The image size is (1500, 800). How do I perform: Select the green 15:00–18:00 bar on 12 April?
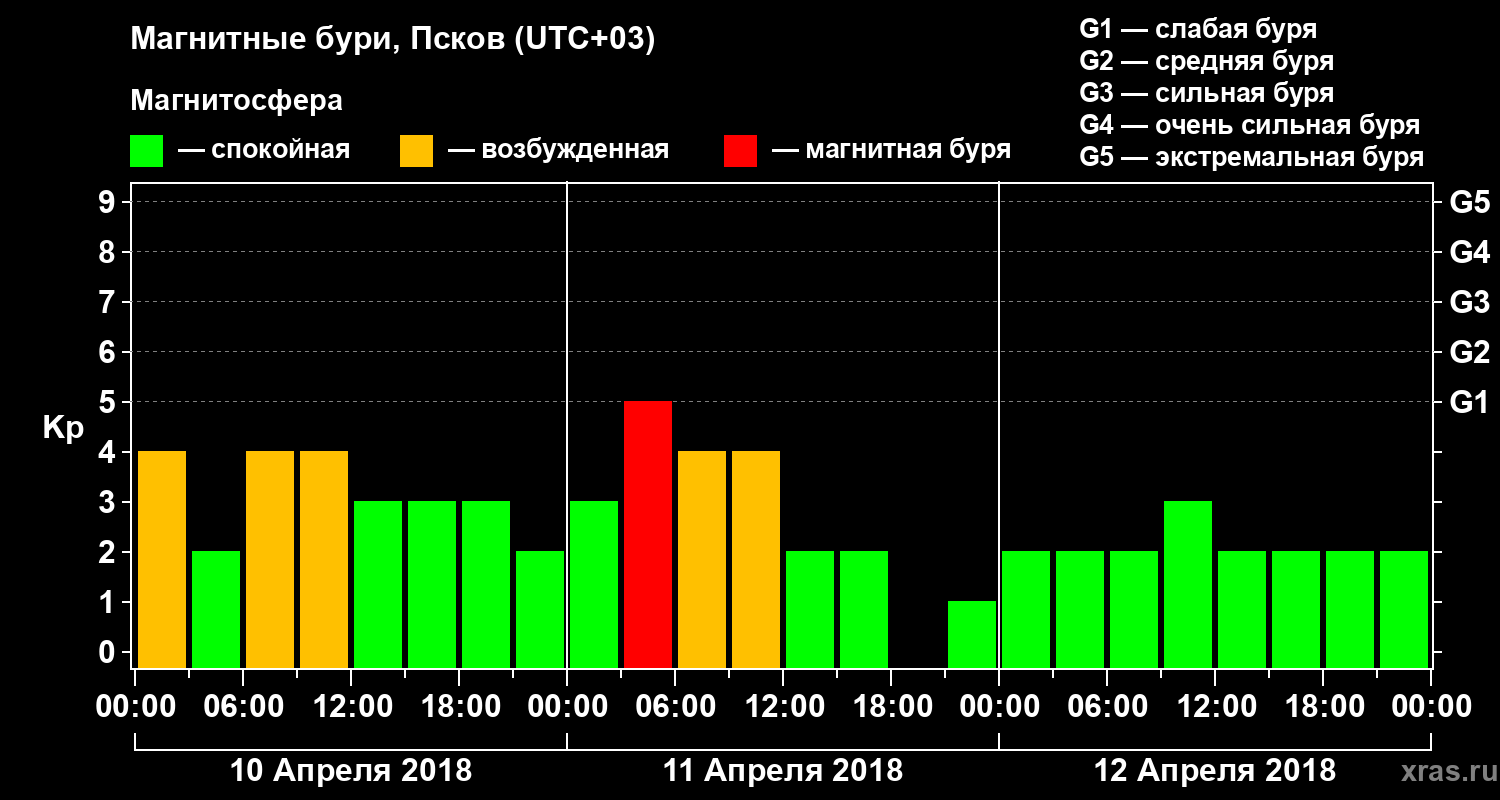1296,609
